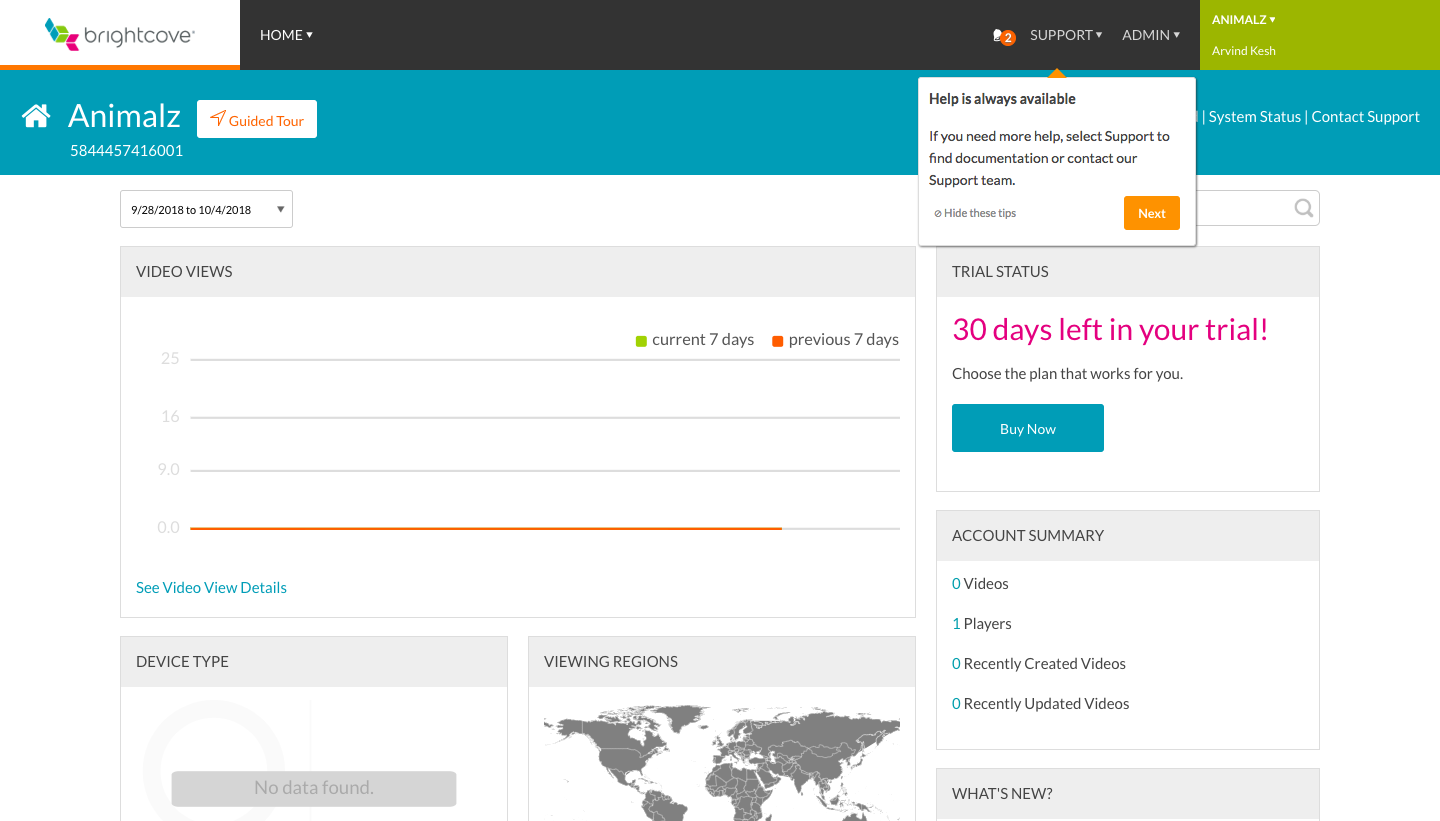
Task: Click the green current 7 days legend swatch
Action: [642, 341]
